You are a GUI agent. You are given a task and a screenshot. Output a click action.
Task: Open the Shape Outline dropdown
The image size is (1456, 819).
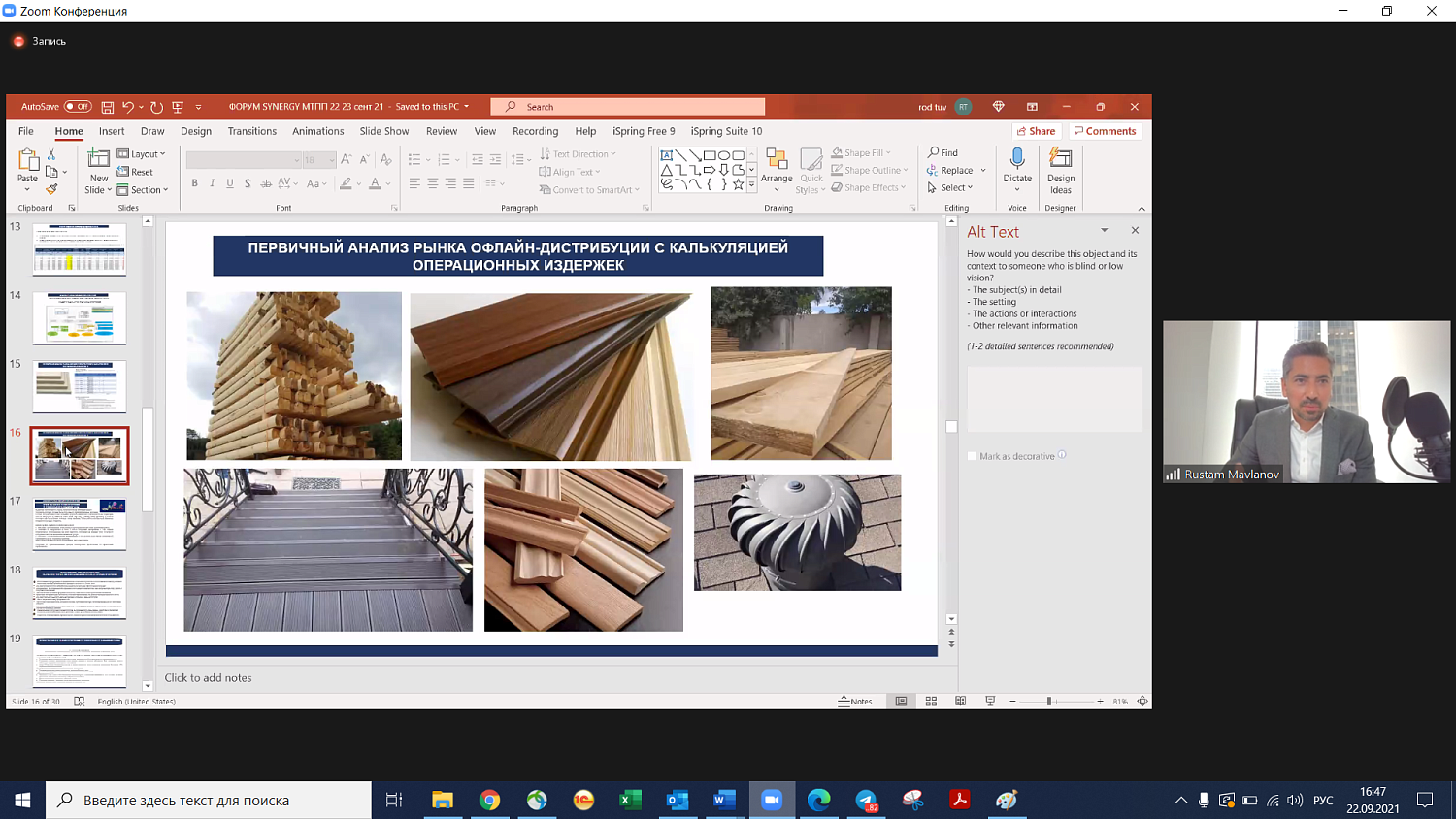point(869,171)
